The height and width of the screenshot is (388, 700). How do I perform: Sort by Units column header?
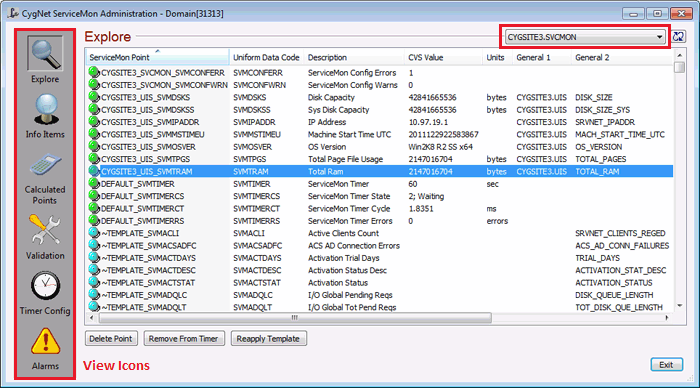[497, 57]
